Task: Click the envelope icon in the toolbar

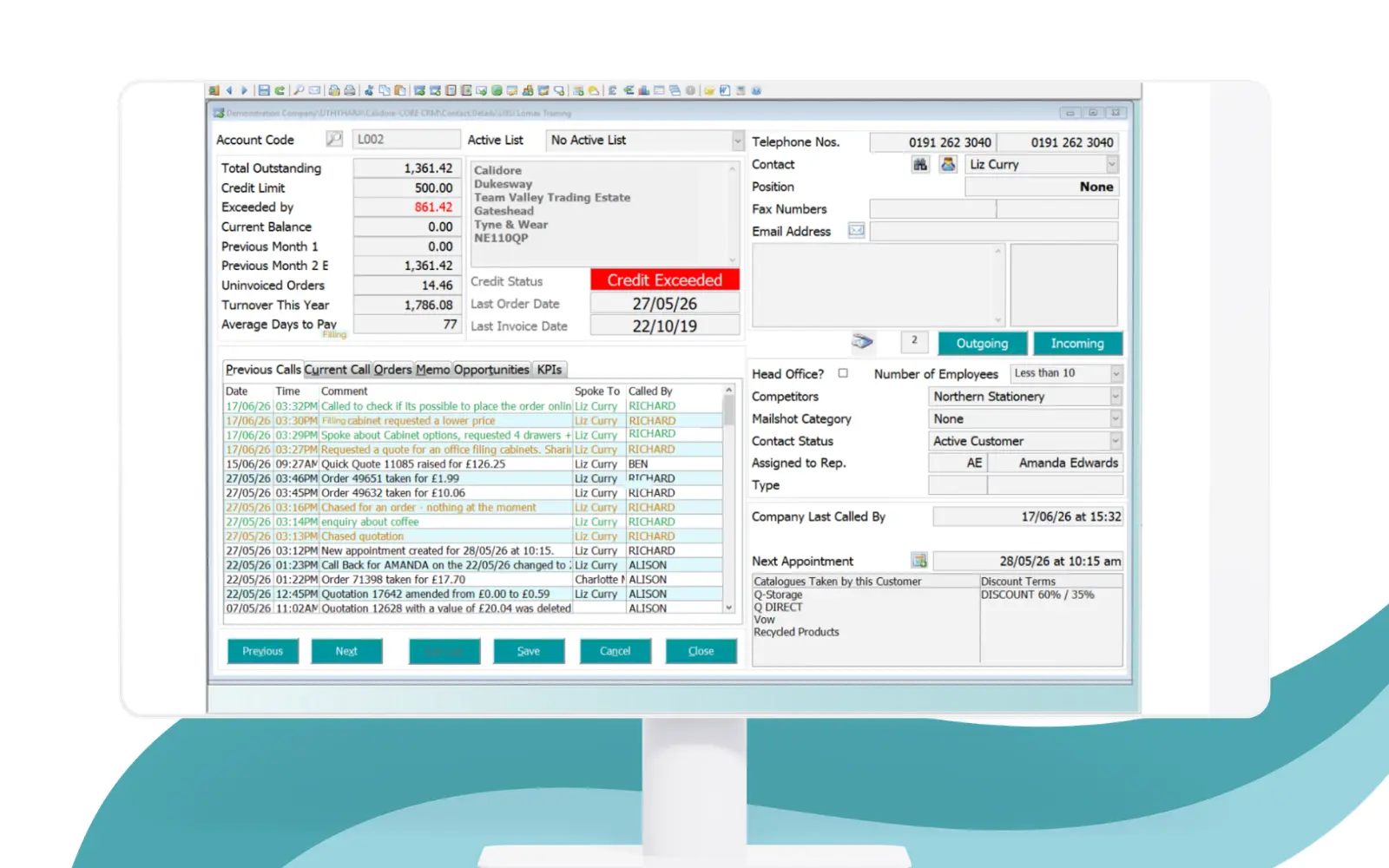Action: pos(315,90)
